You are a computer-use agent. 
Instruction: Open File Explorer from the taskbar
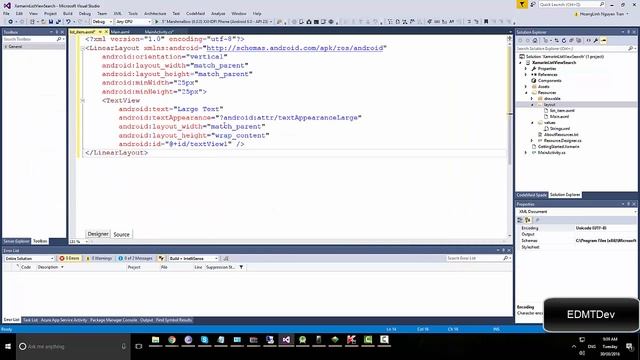tap(156, 340)
